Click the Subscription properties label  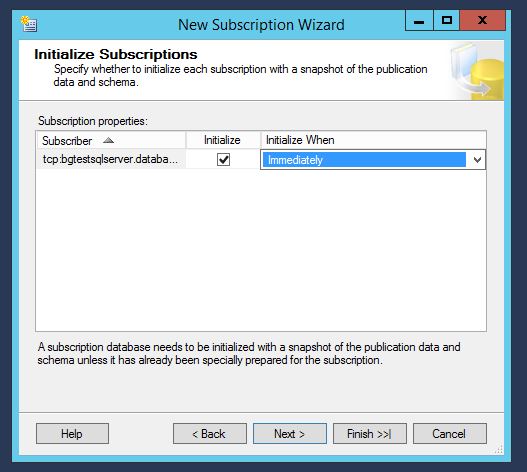(93, 121)
